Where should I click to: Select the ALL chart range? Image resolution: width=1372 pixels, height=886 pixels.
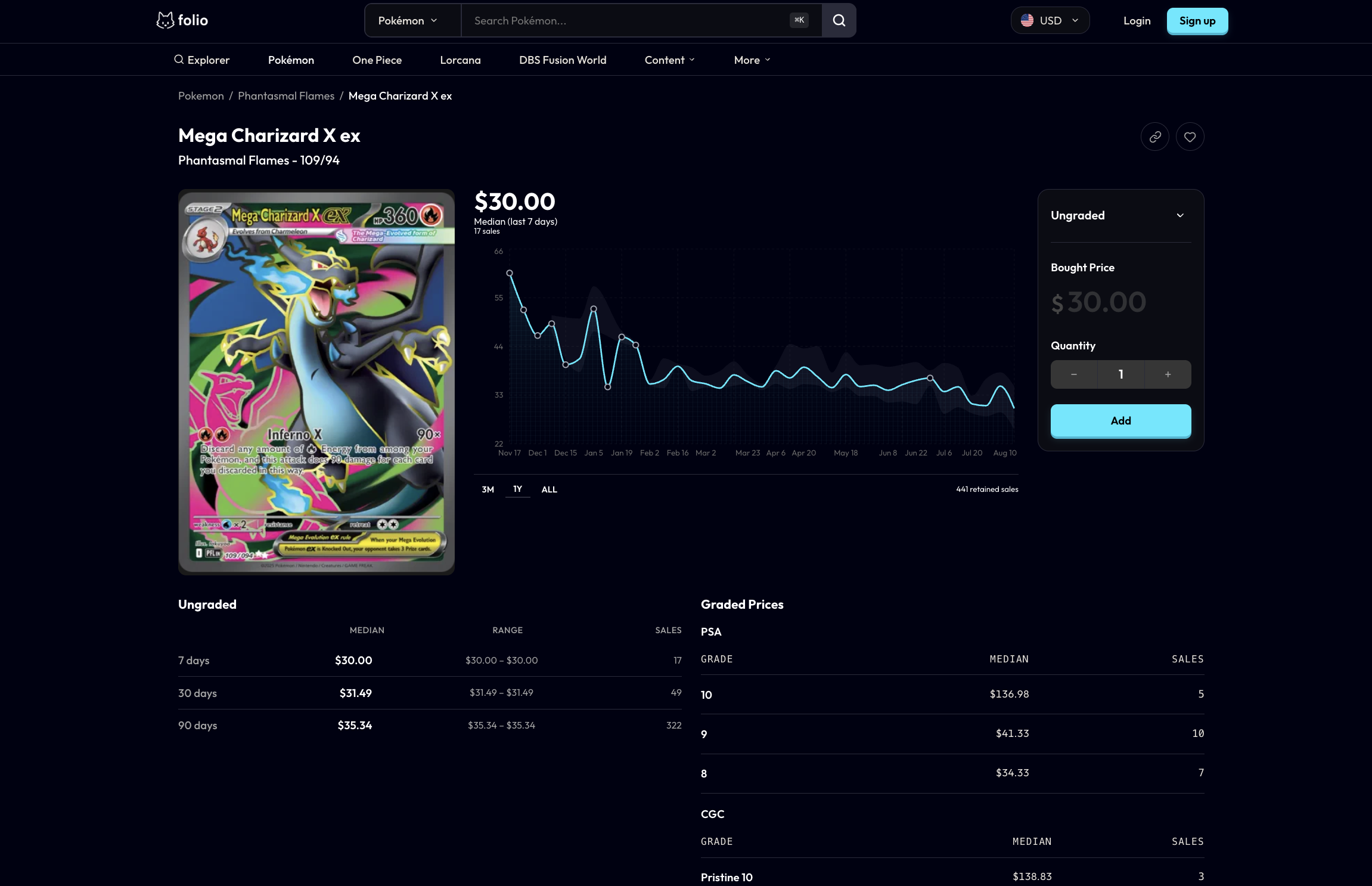click(x=549, y=490)
